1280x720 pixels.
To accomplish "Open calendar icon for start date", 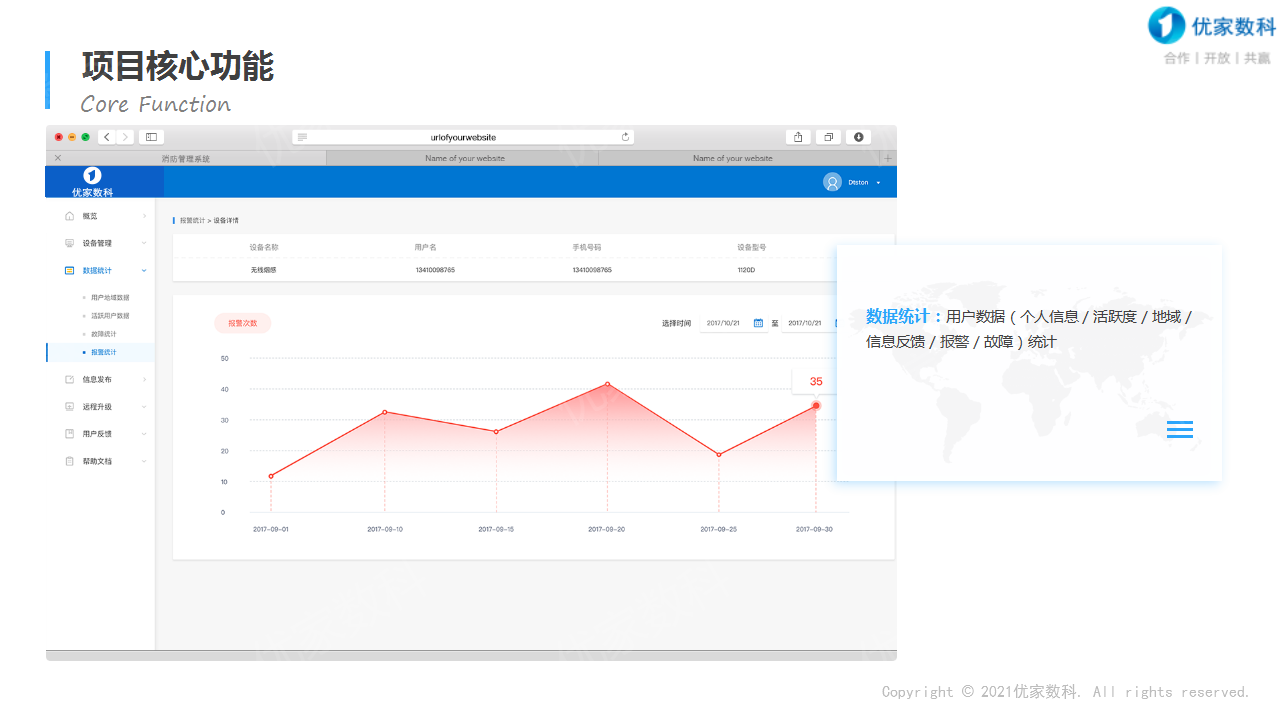I will 758,323.
